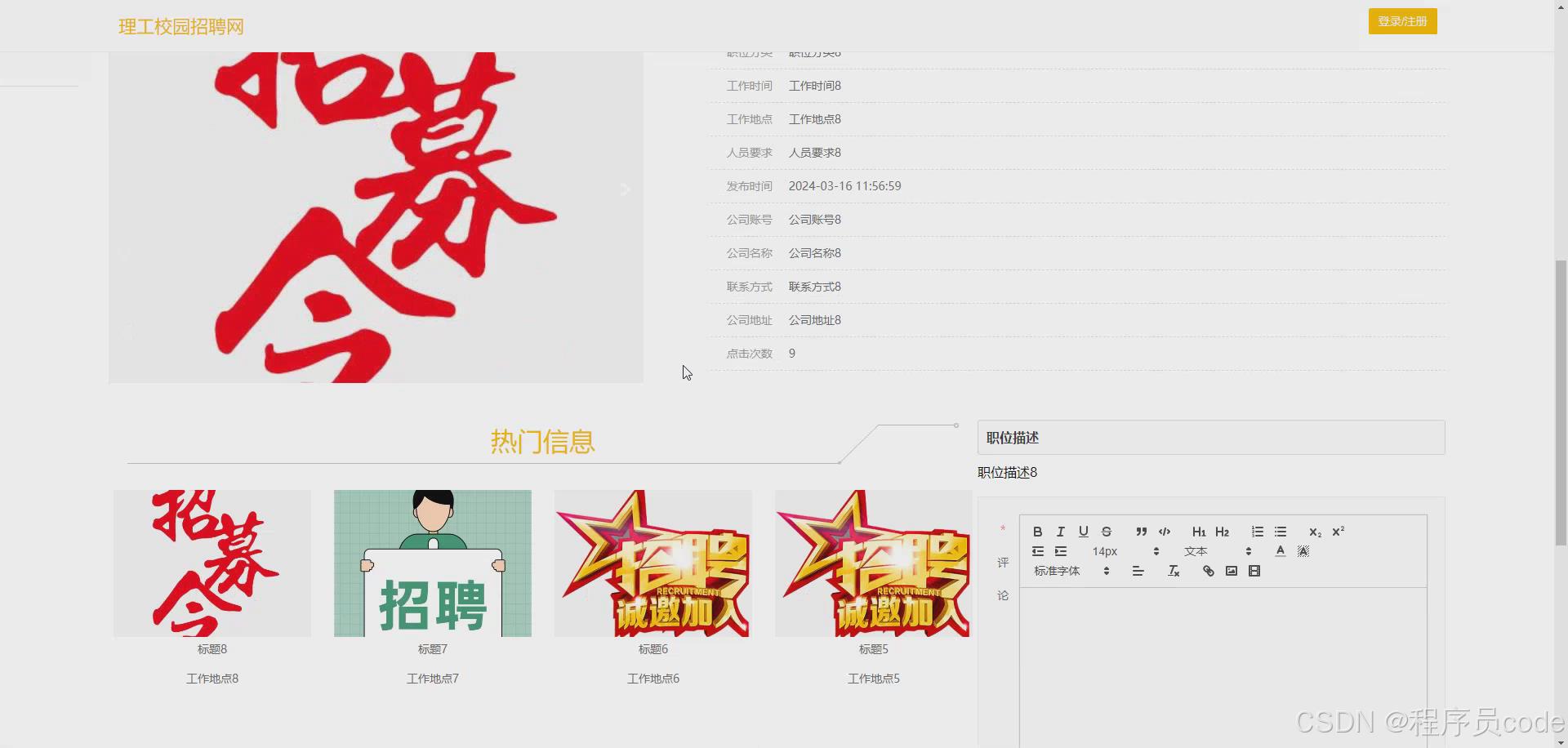Insert a code block in the editor
1568x748 pixels.
tap(1164, 532)
